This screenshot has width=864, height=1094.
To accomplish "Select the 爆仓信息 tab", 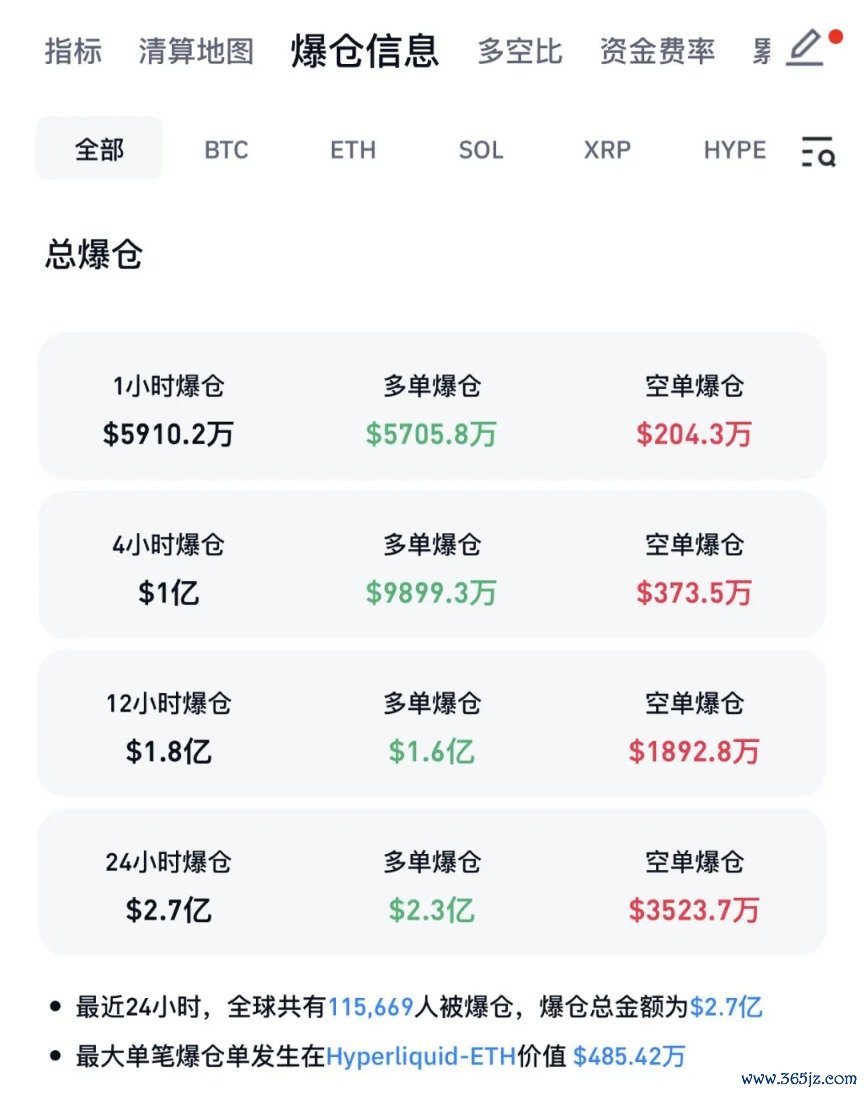I will (x=365, y=51).
